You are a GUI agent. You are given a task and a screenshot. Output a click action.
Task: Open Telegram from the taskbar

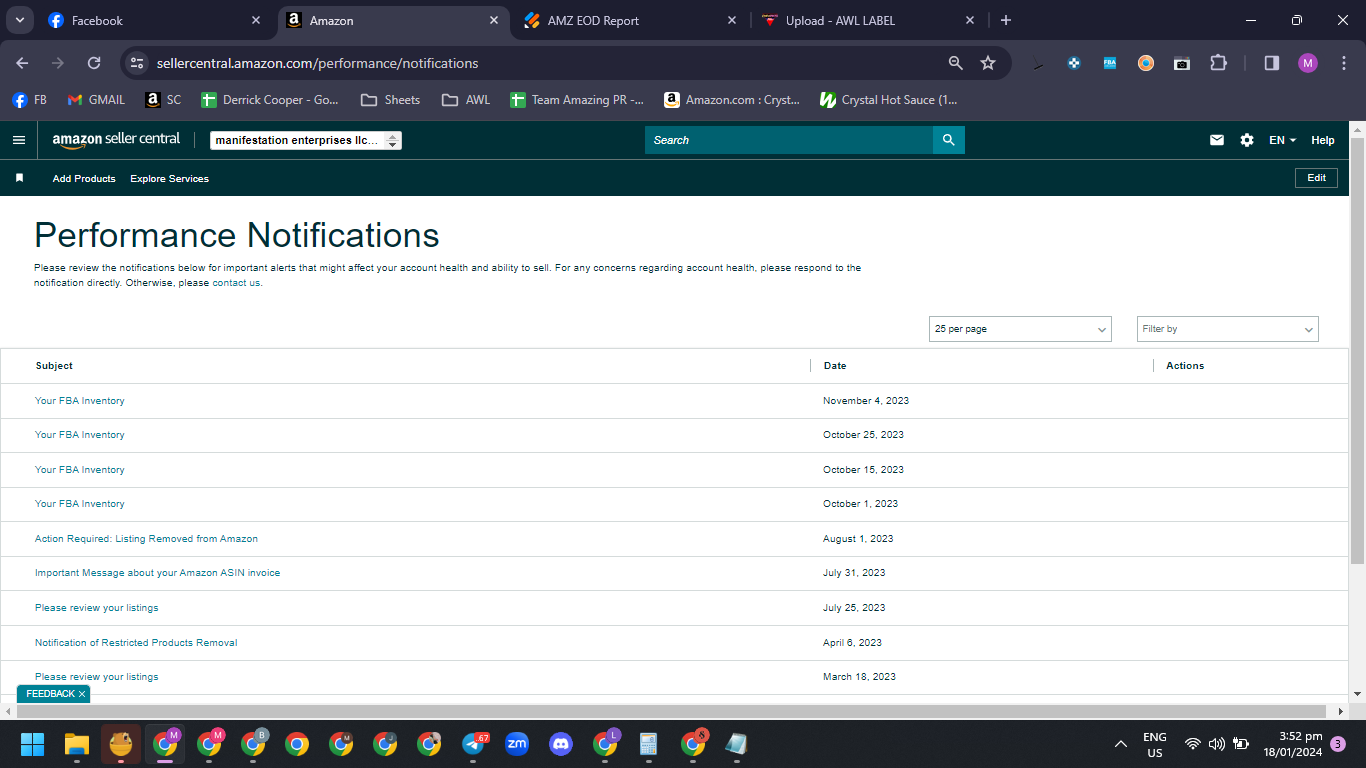[474, 744]
